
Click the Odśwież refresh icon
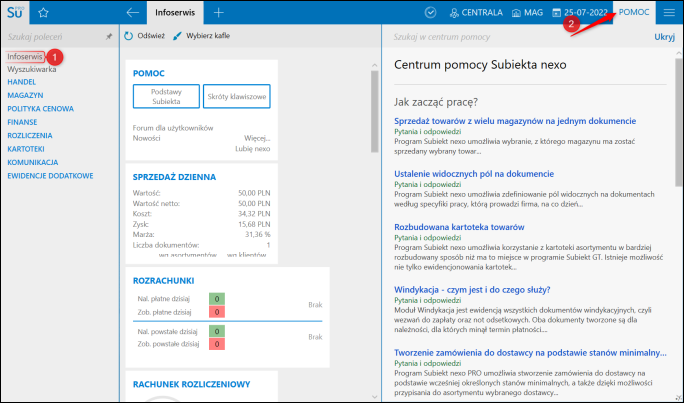point(128,36)
